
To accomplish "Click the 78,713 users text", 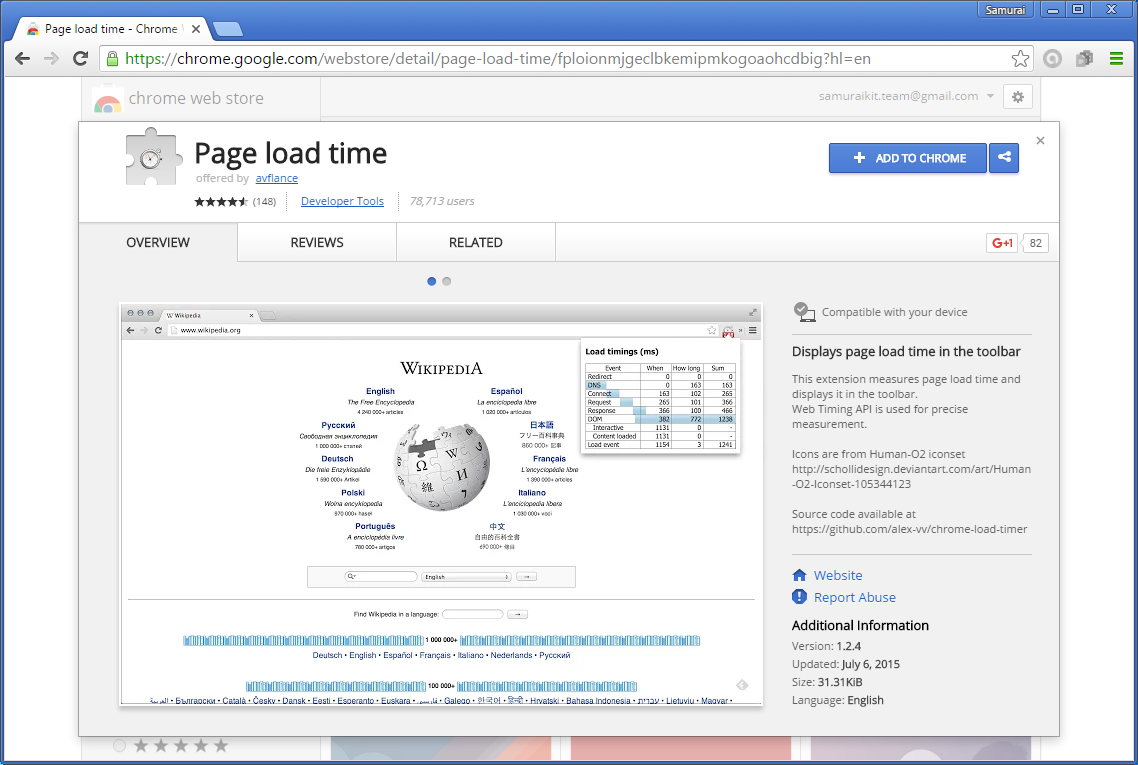I will [442, 201].
